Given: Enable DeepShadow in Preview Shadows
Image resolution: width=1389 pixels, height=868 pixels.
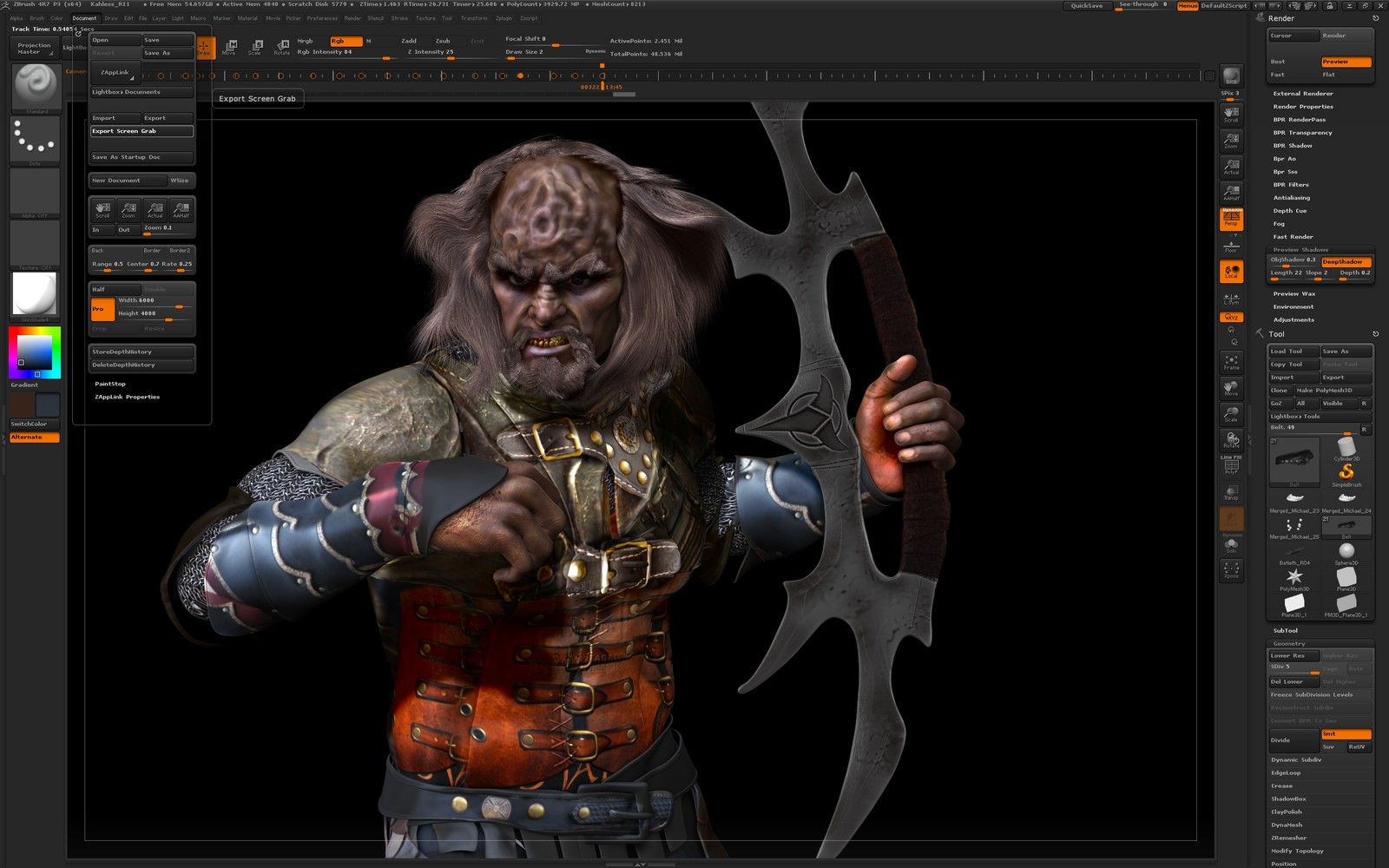Looking at the screenshot, I should point(1346,261).
